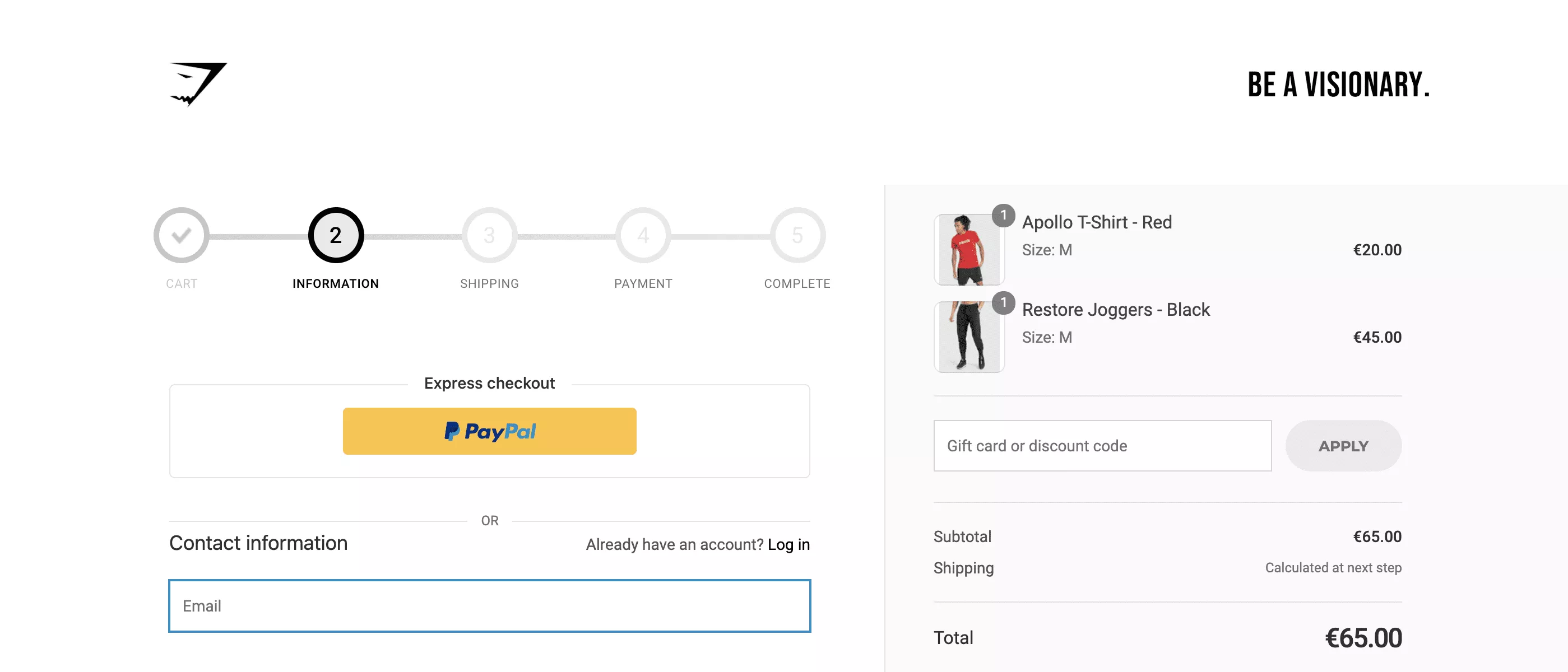Click the Log in account link

[x=789, y=544]
